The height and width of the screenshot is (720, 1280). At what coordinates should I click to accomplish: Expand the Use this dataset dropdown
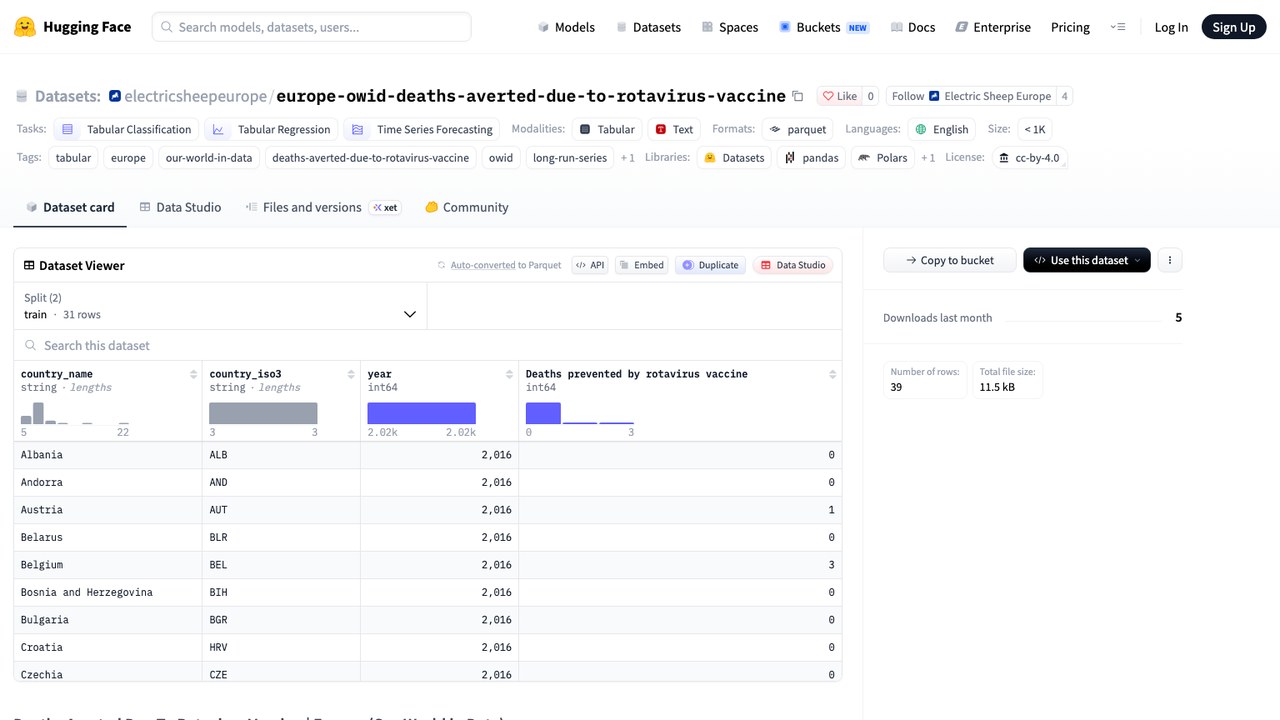click(x=1086, y=260)
